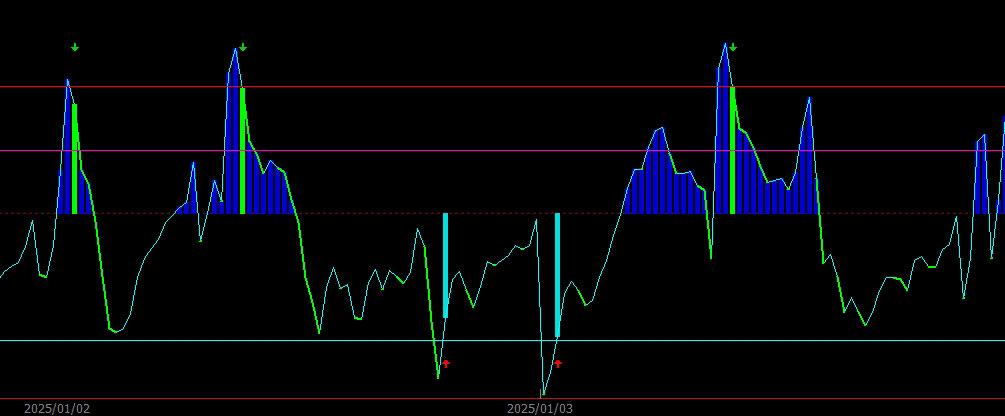
Task: Select the magenta horizontal level line
Action: pos(502,151)
